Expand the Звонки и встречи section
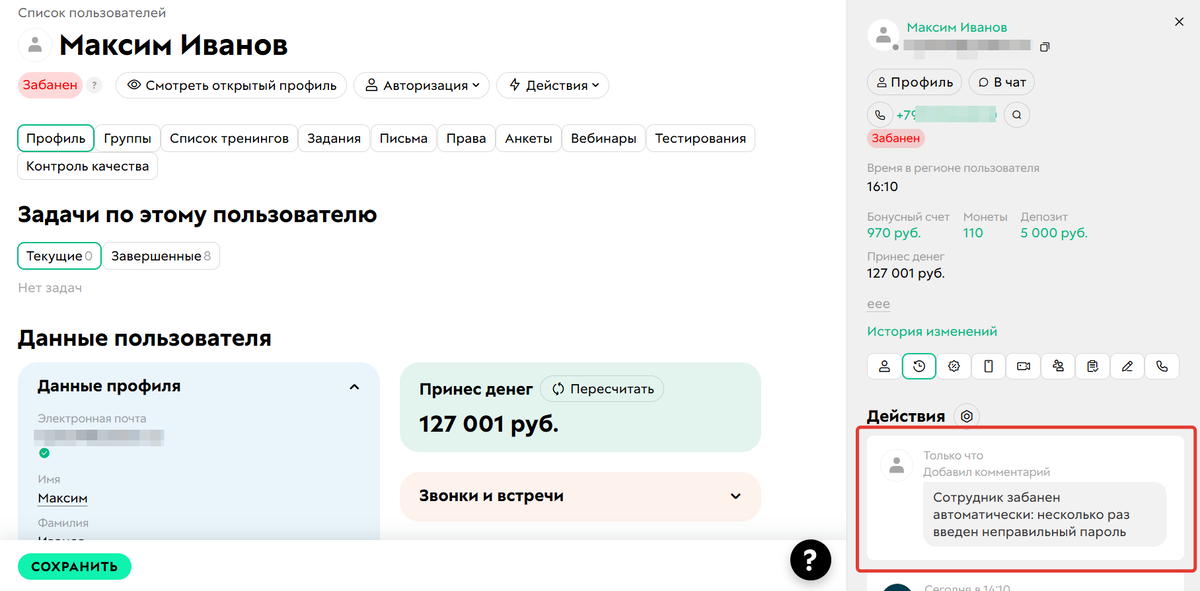1200x591 pixels. click(737, 497)
